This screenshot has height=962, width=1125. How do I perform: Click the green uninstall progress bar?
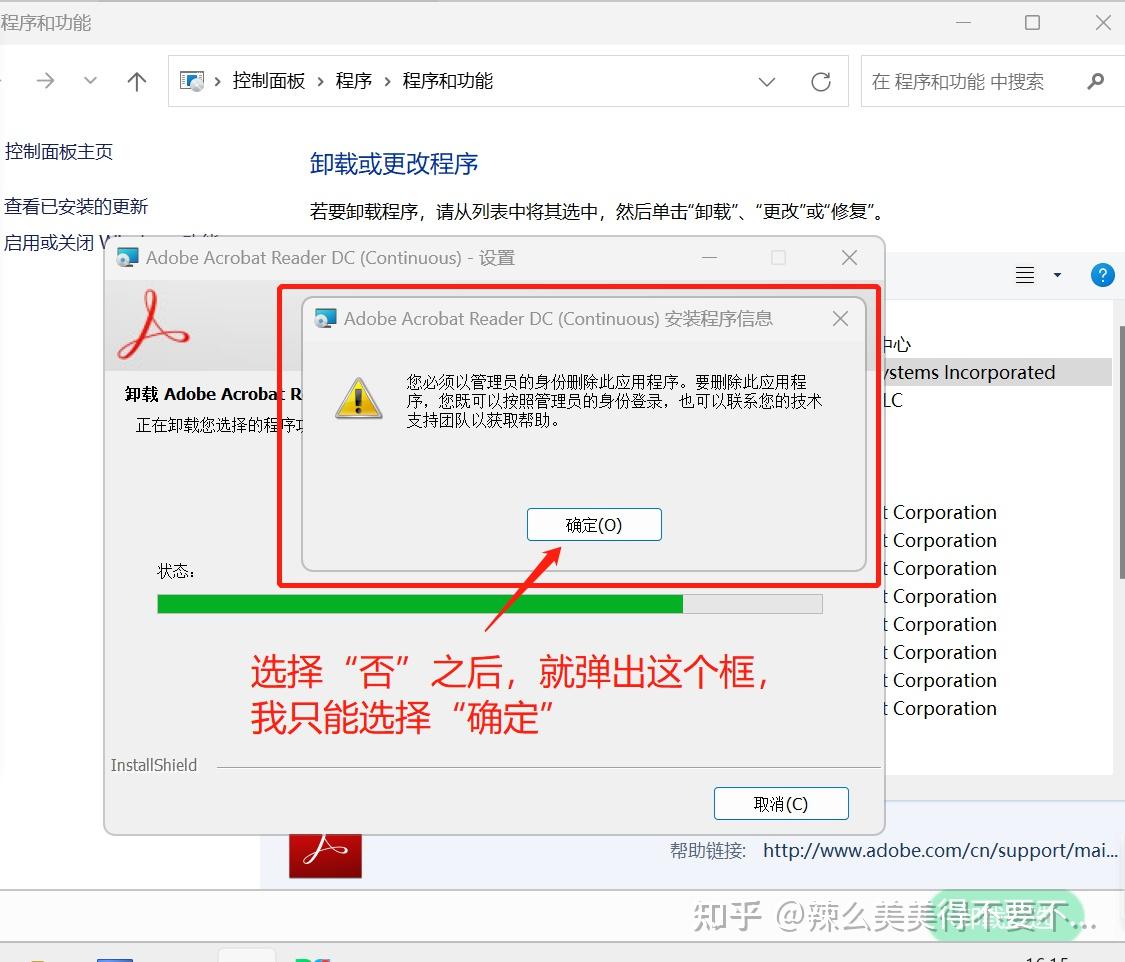click(x=420, y=603)
